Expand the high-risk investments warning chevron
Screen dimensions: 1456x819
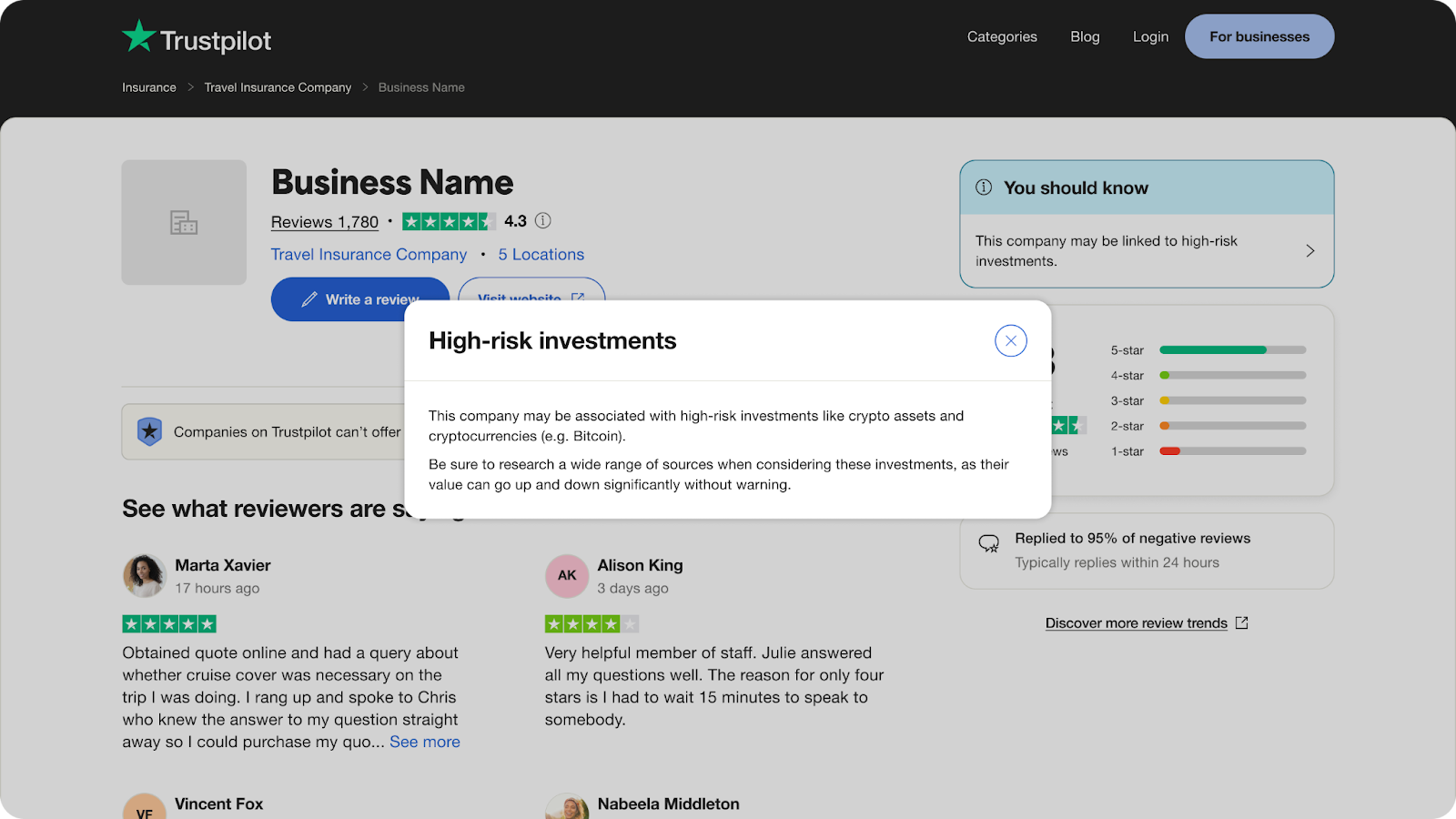(1310, 250)
